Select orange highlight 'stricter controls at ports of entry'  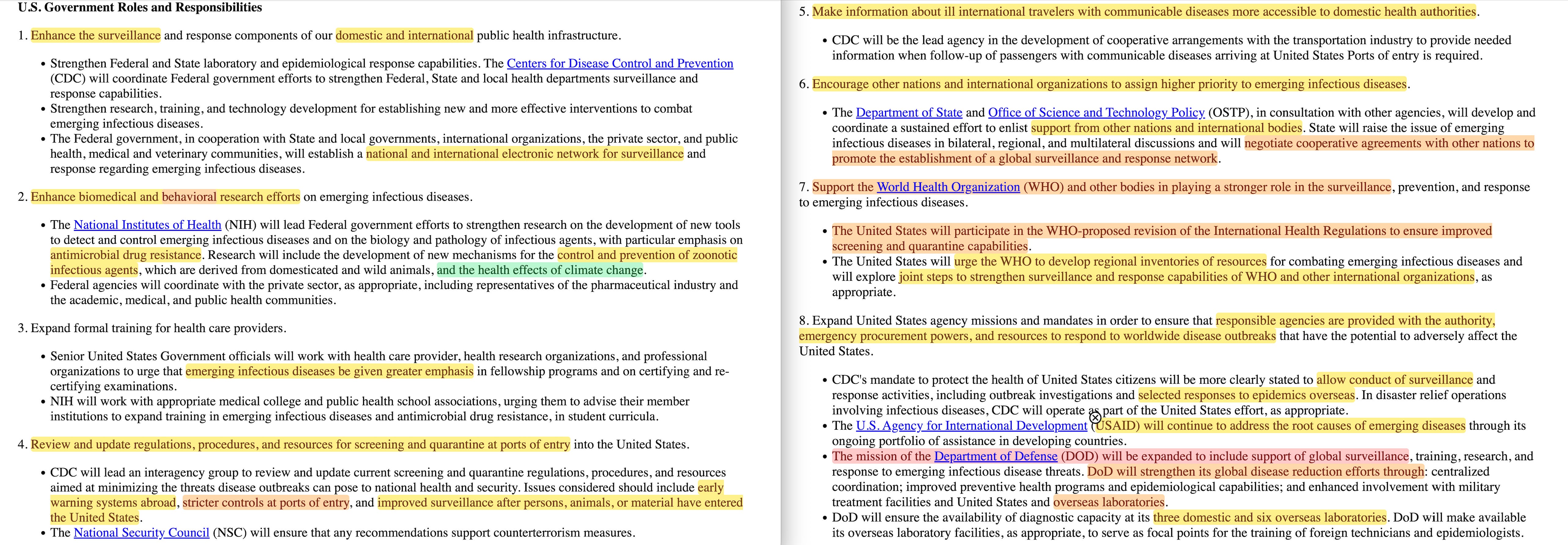coord(266,503)
